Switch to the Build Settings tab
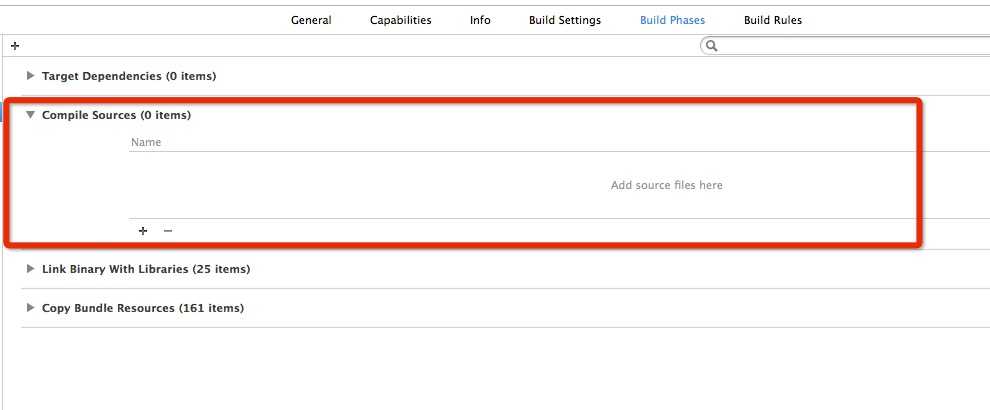 pos(565,20)
